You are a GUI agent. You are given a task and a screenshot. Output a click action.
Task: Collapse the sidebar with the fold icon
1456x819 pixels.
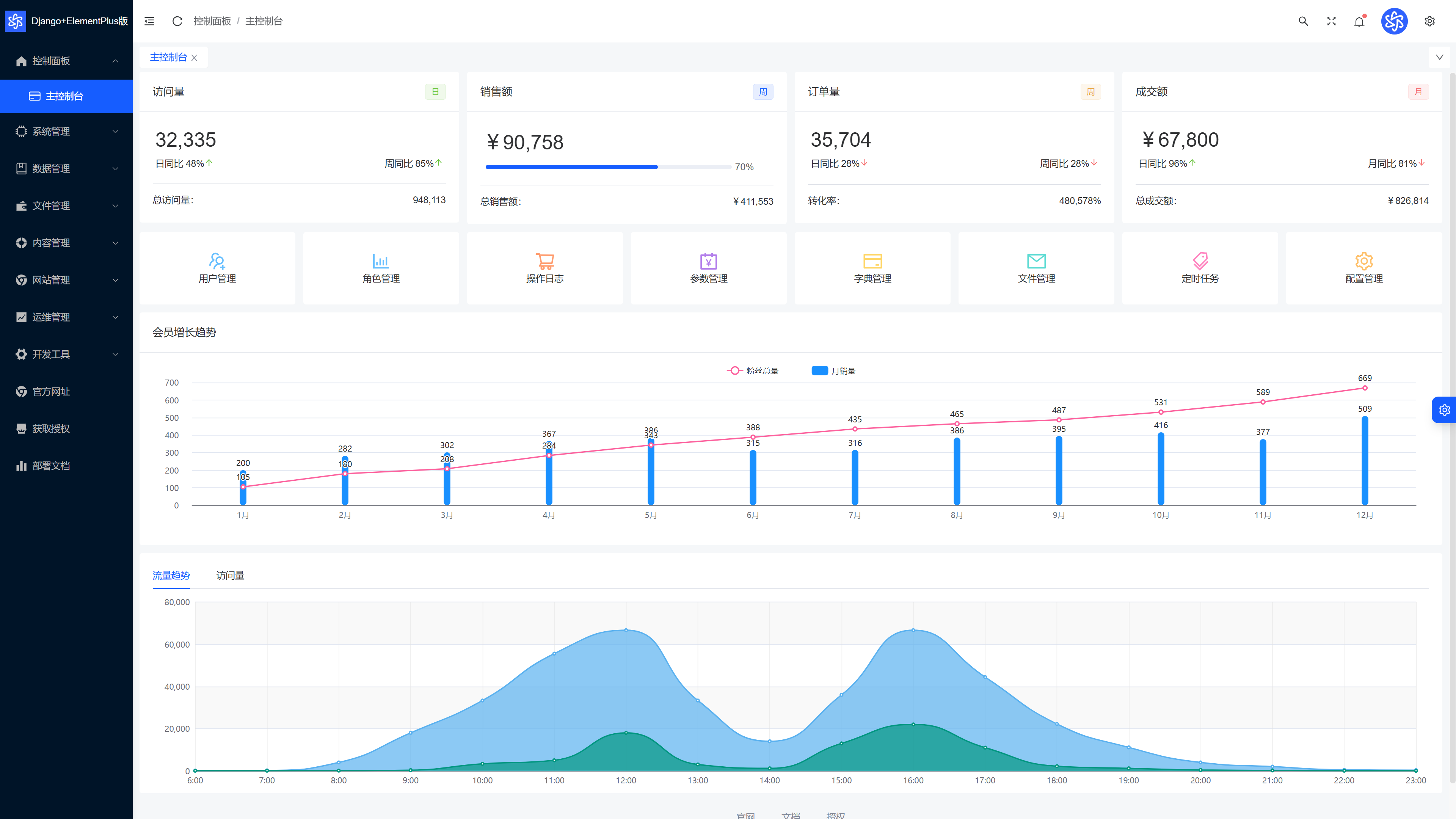pyautogui.click(x=149, y=21)
